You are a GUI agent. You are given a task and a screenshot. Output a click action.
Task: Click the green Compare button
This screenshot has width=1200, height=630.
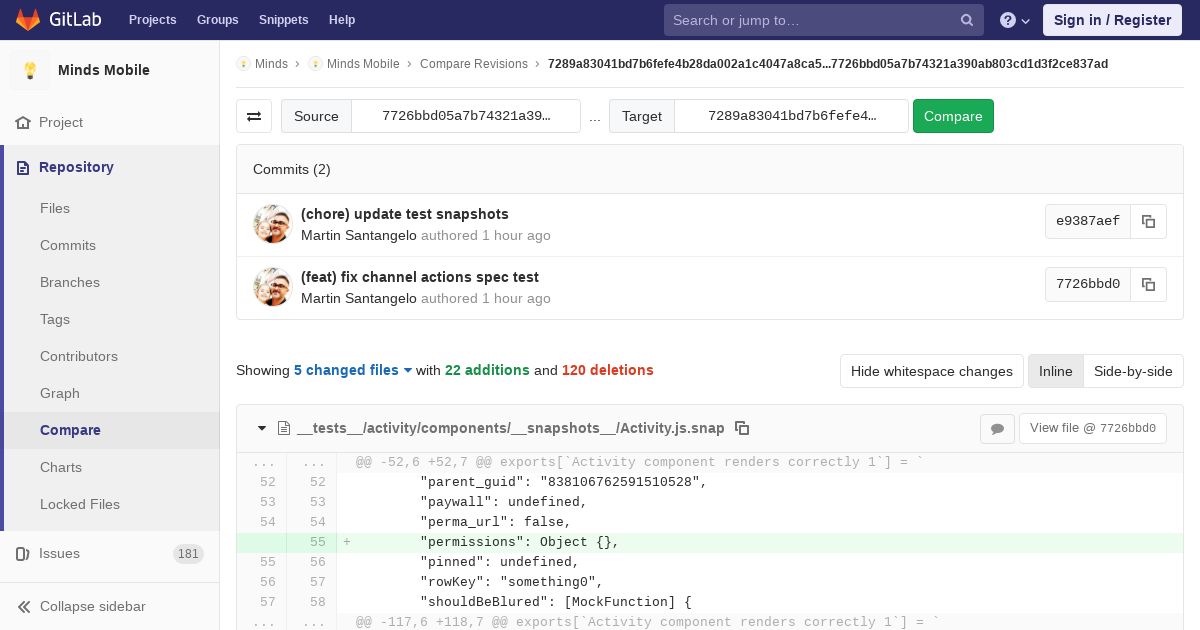(x=953, y=116)
